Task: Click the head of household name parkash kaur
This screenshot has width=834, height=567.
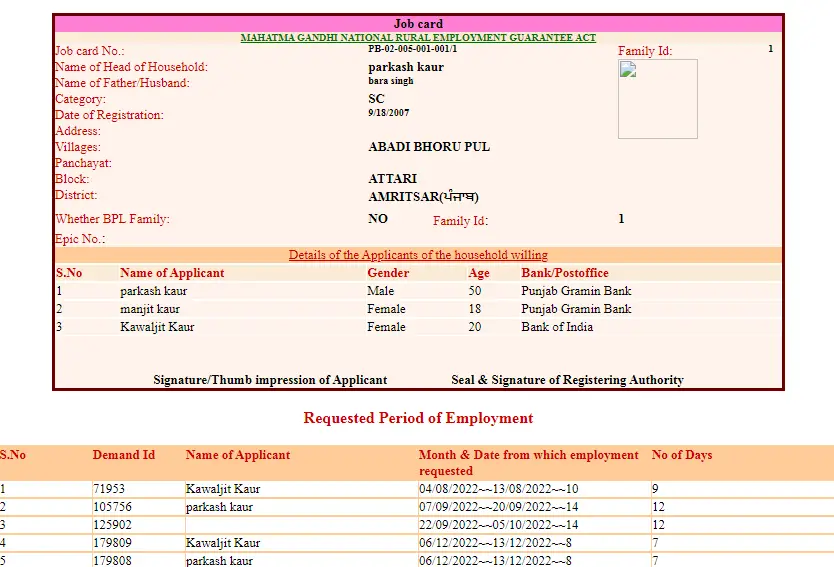Action: [406, 67]
